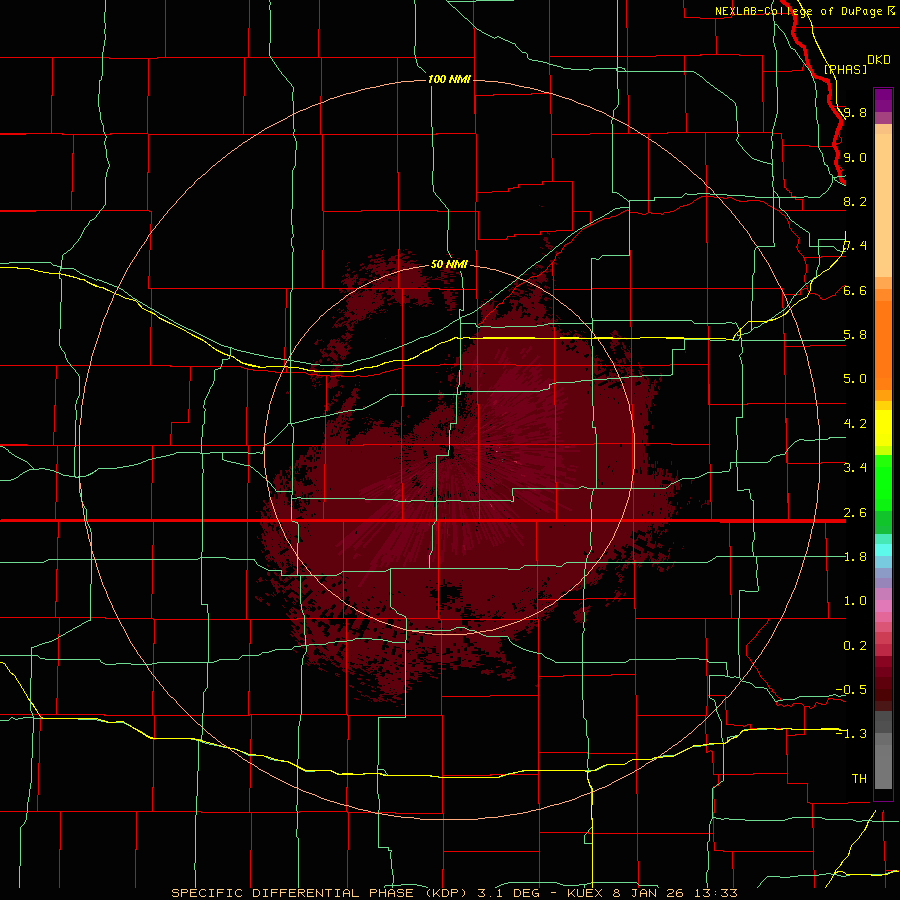Click the 2.6 value on the color scale
Screen dimensions: 900x900
[x=855, y=513]
